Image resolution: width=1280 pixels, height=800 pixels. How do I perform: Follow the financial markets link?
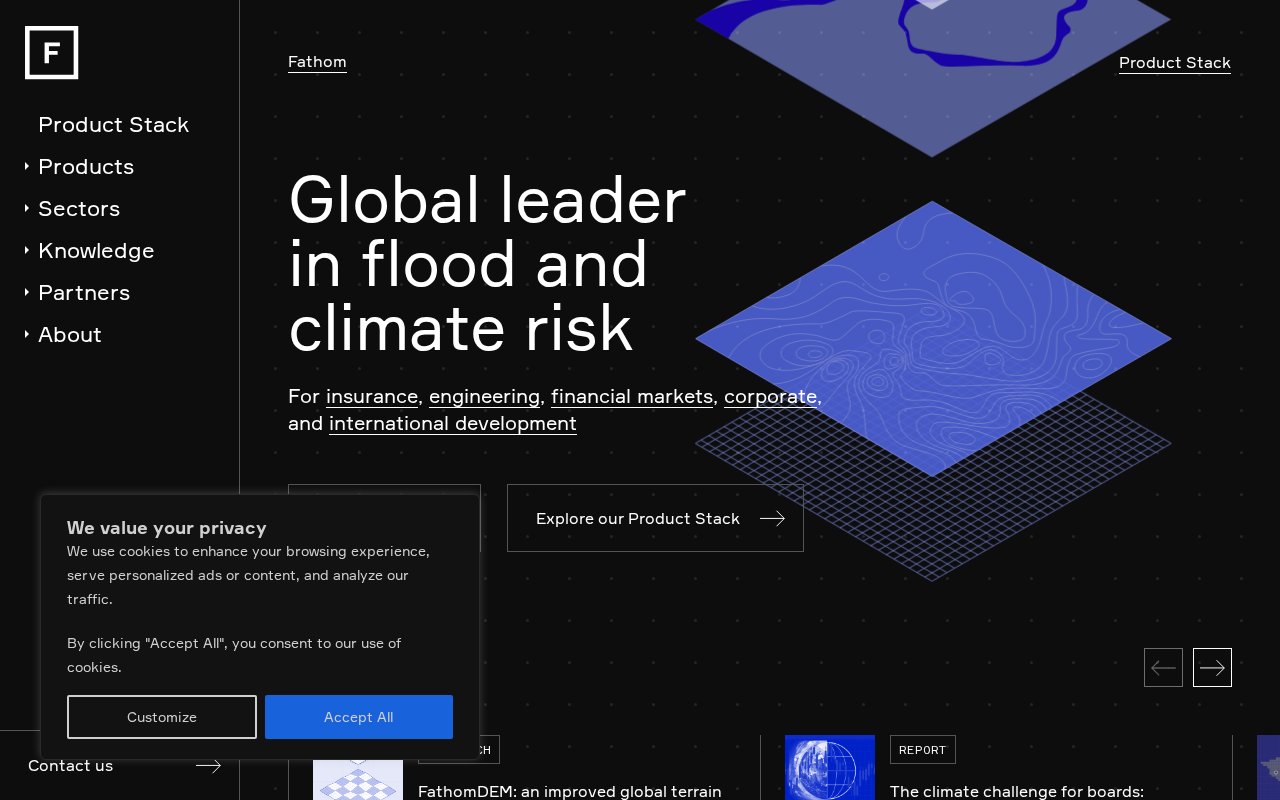pos(632,397)
